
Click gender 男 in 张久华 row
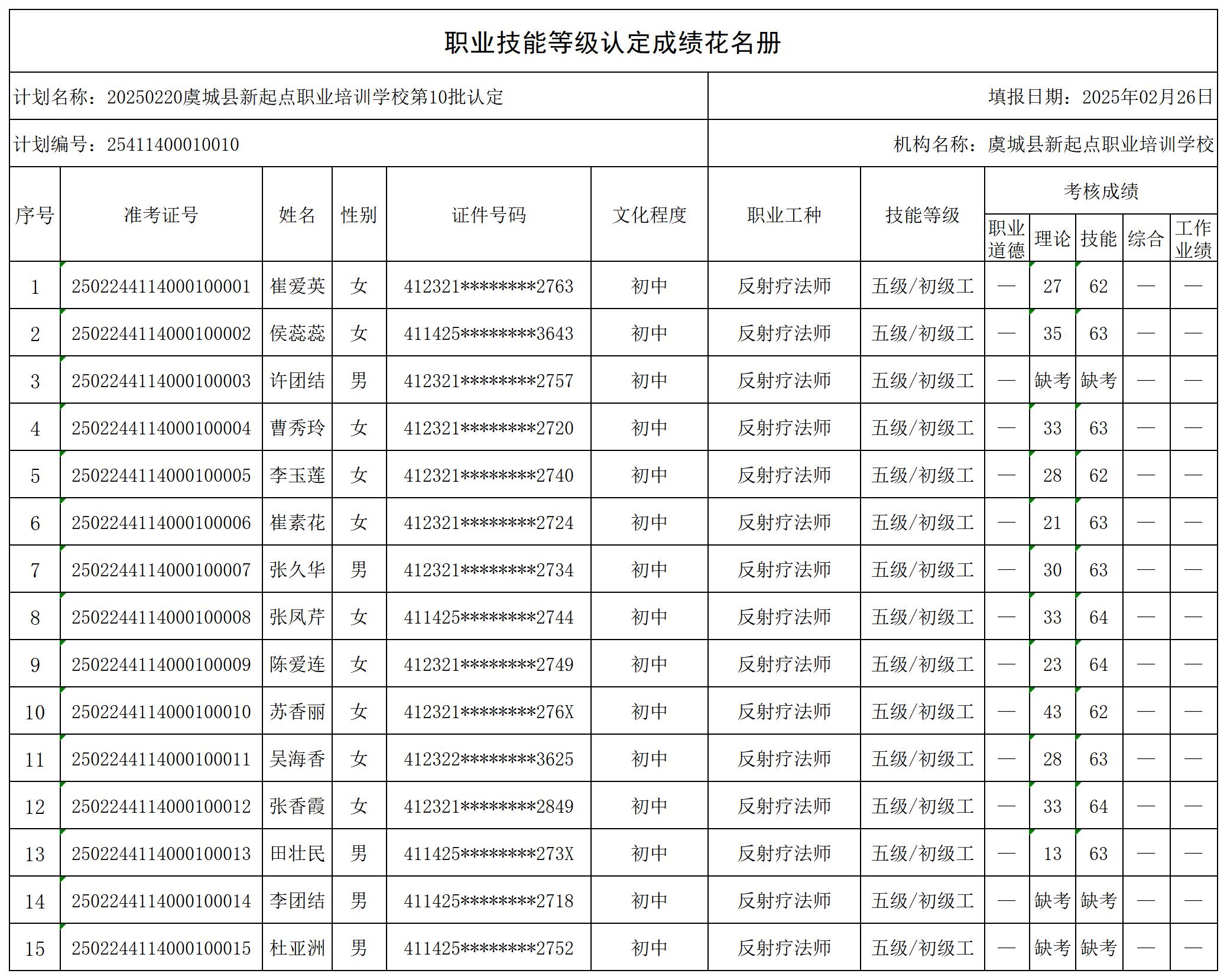coord(359,570)
